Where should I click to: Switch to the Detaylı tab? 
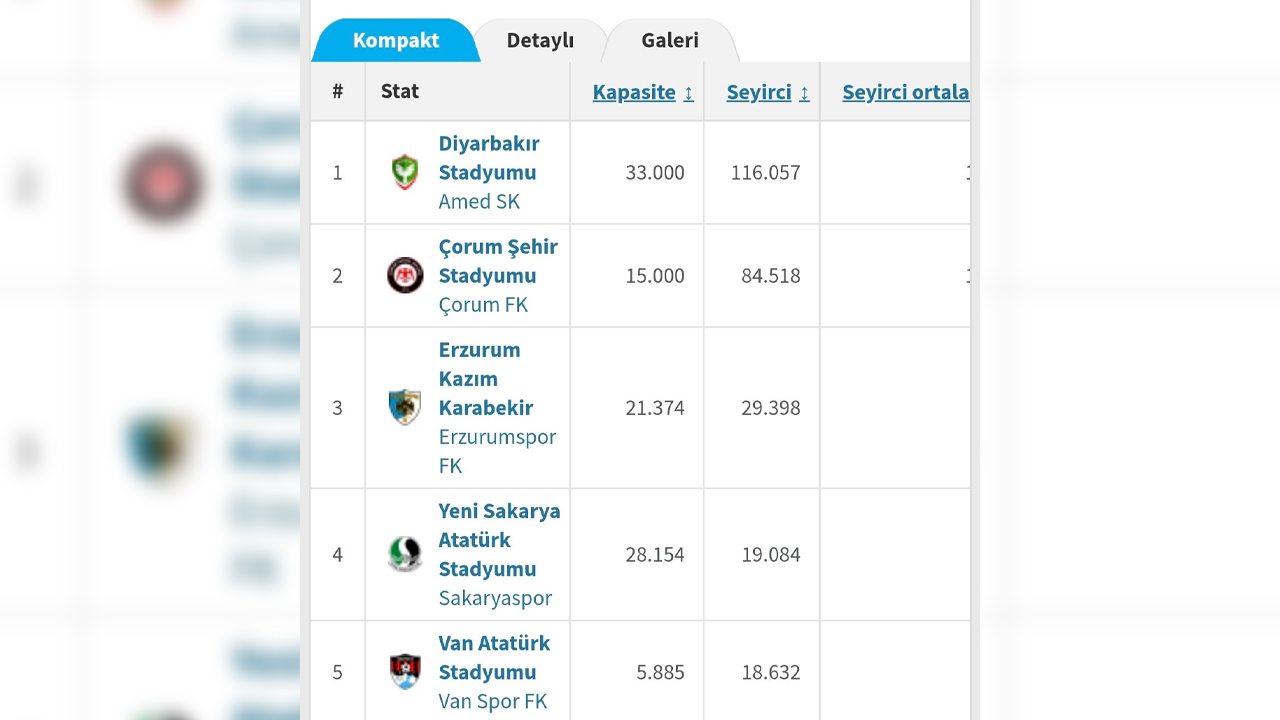click(x=539, y=40)
